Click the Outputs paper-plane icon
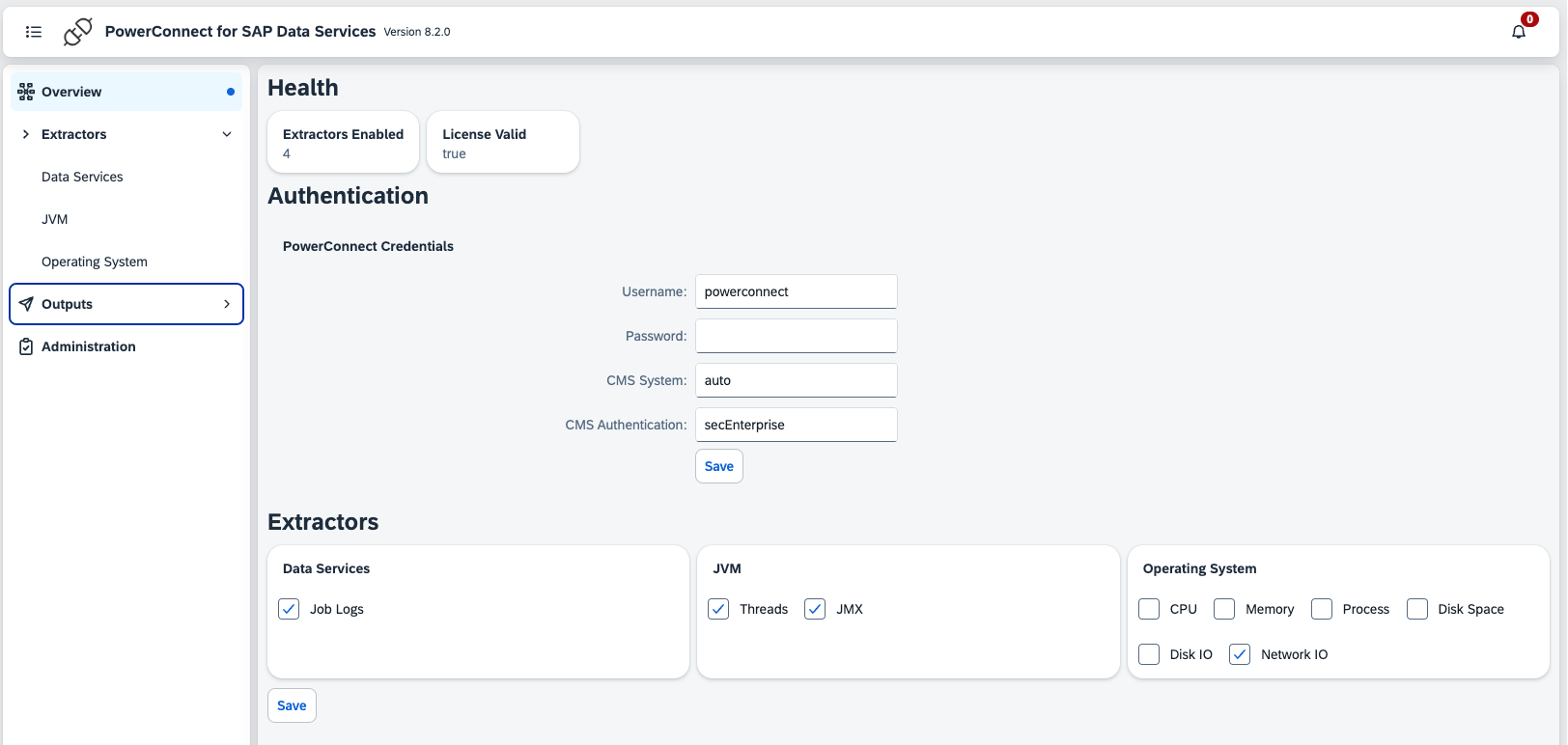This screenshot has height=745, width=1568. pos(26,304)
